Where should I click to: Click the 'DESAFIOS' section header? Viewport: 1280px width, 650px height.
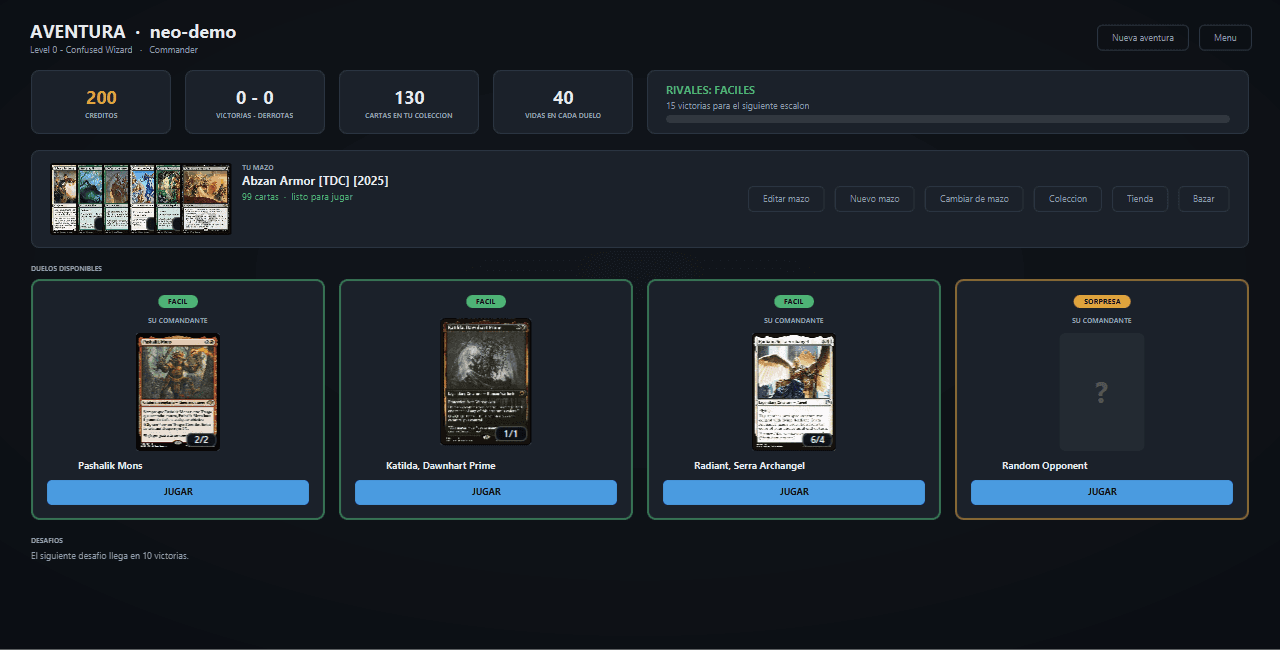47,541
